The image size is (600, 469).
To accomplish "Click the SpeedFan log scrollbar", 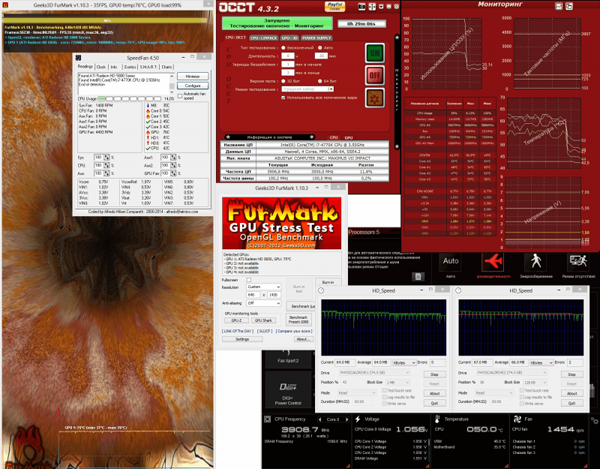I will click(x=172, y=82).
